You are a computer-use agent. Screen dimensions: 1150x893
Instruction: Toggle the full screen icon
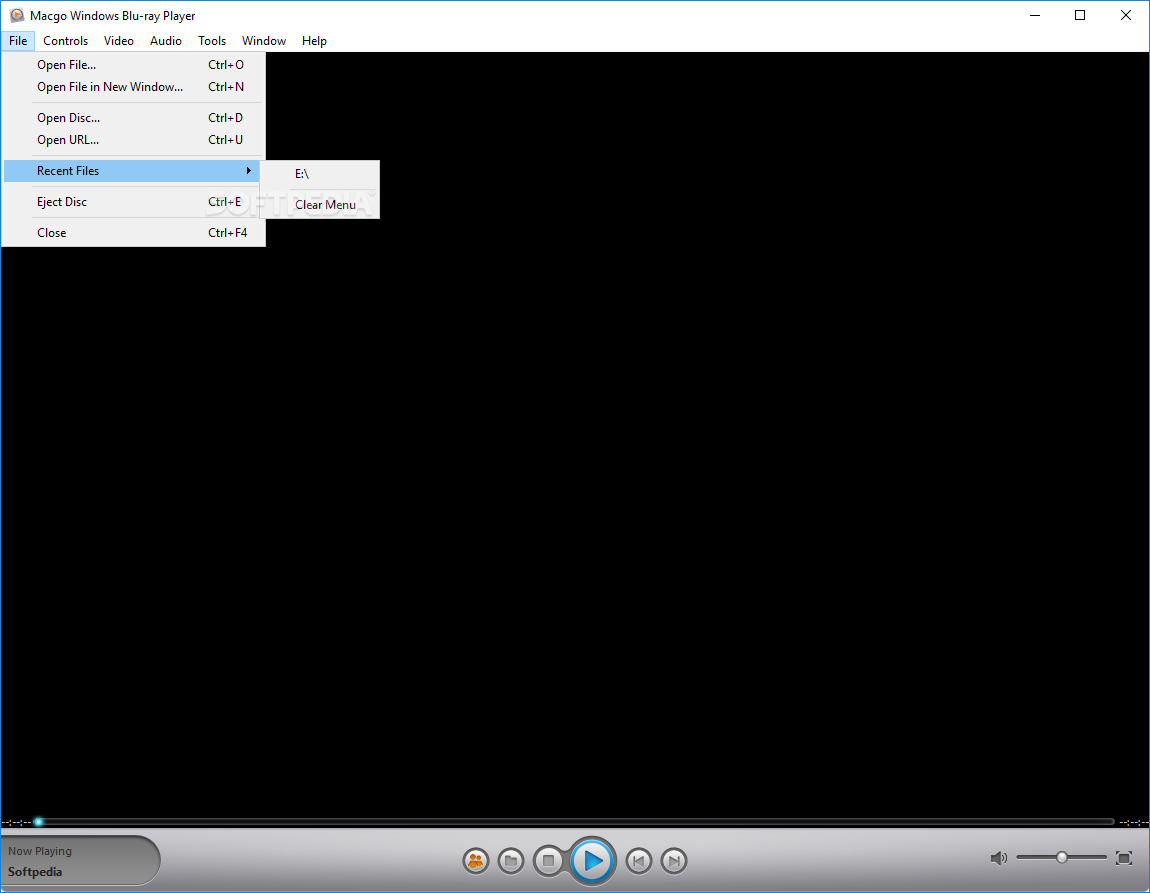[x=1124, y=858]
